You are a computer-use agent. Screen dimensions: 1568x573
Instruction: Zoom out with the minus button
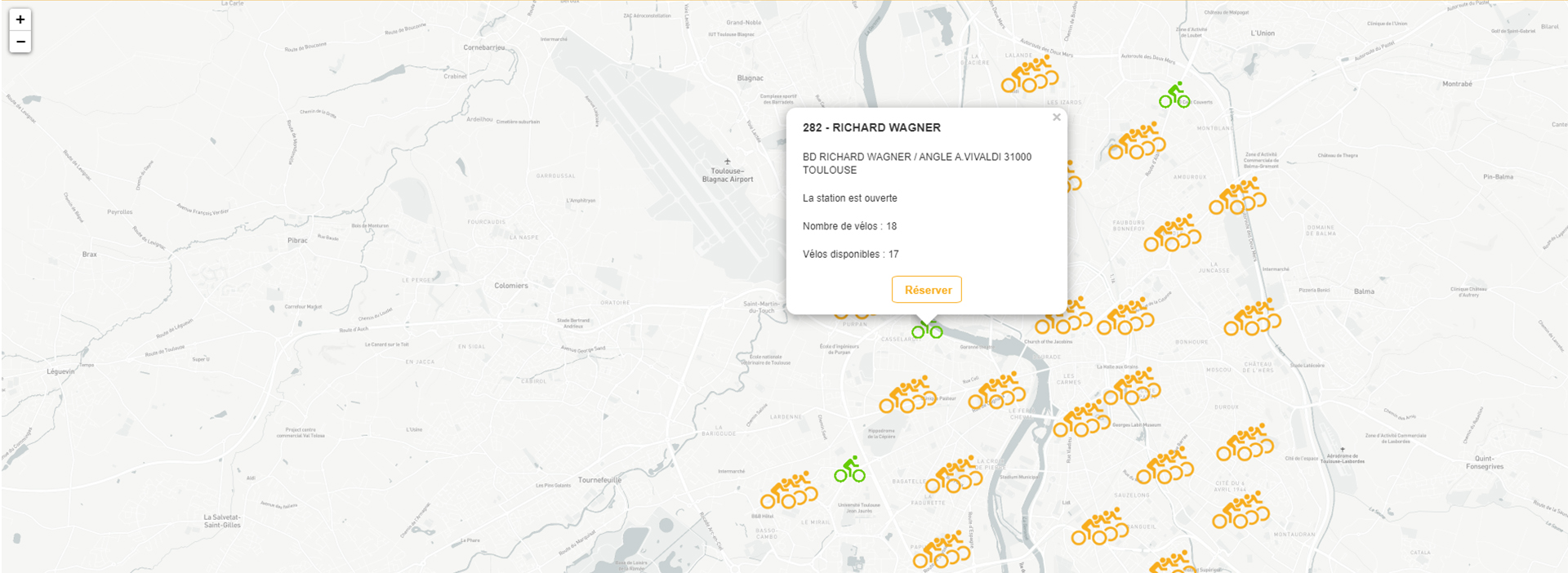[20, 42]
